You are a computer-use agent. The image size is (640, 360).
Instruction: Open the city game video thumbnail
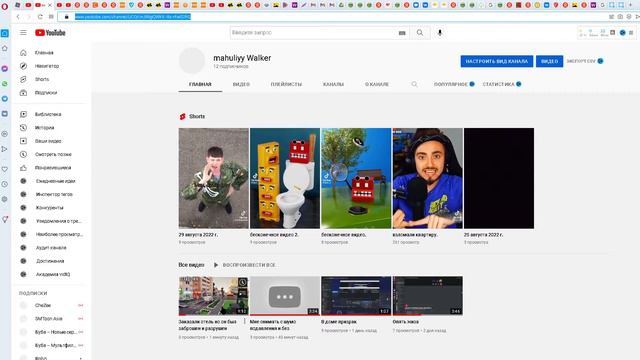point(213,296)
